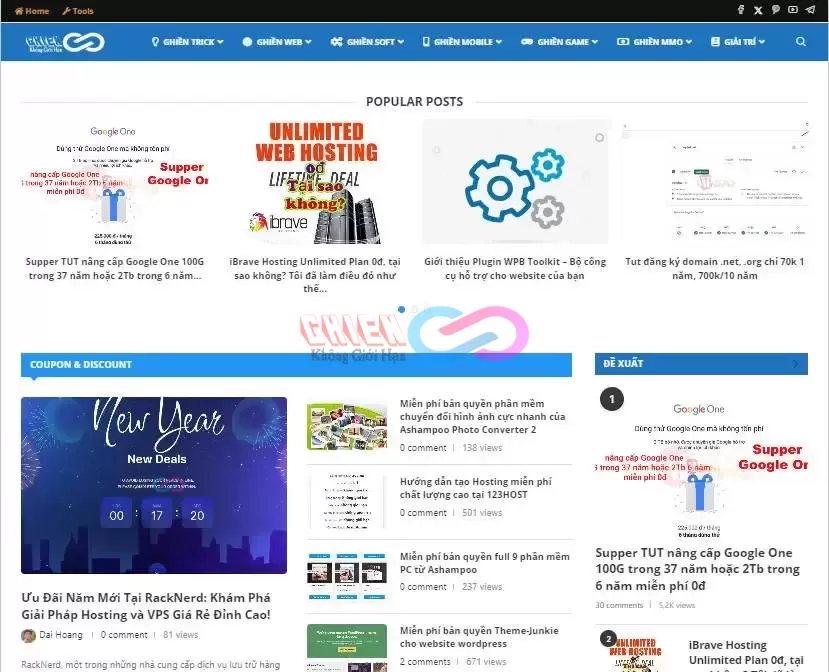Click the COUPON & DISCOUNT section heading

[81, 364]
